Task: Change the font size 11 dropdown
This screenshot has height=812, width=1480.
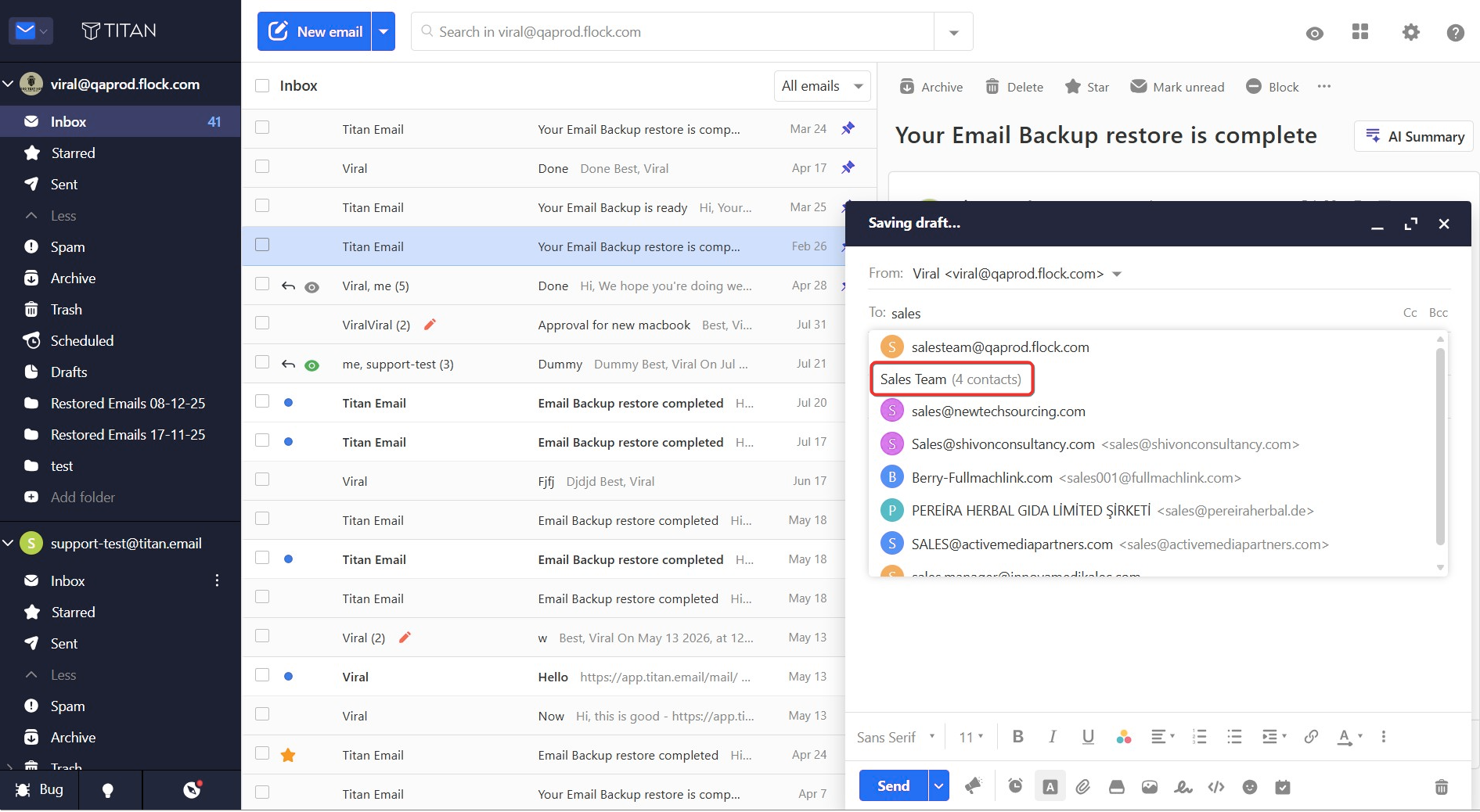Action: [x=971, y=737]
